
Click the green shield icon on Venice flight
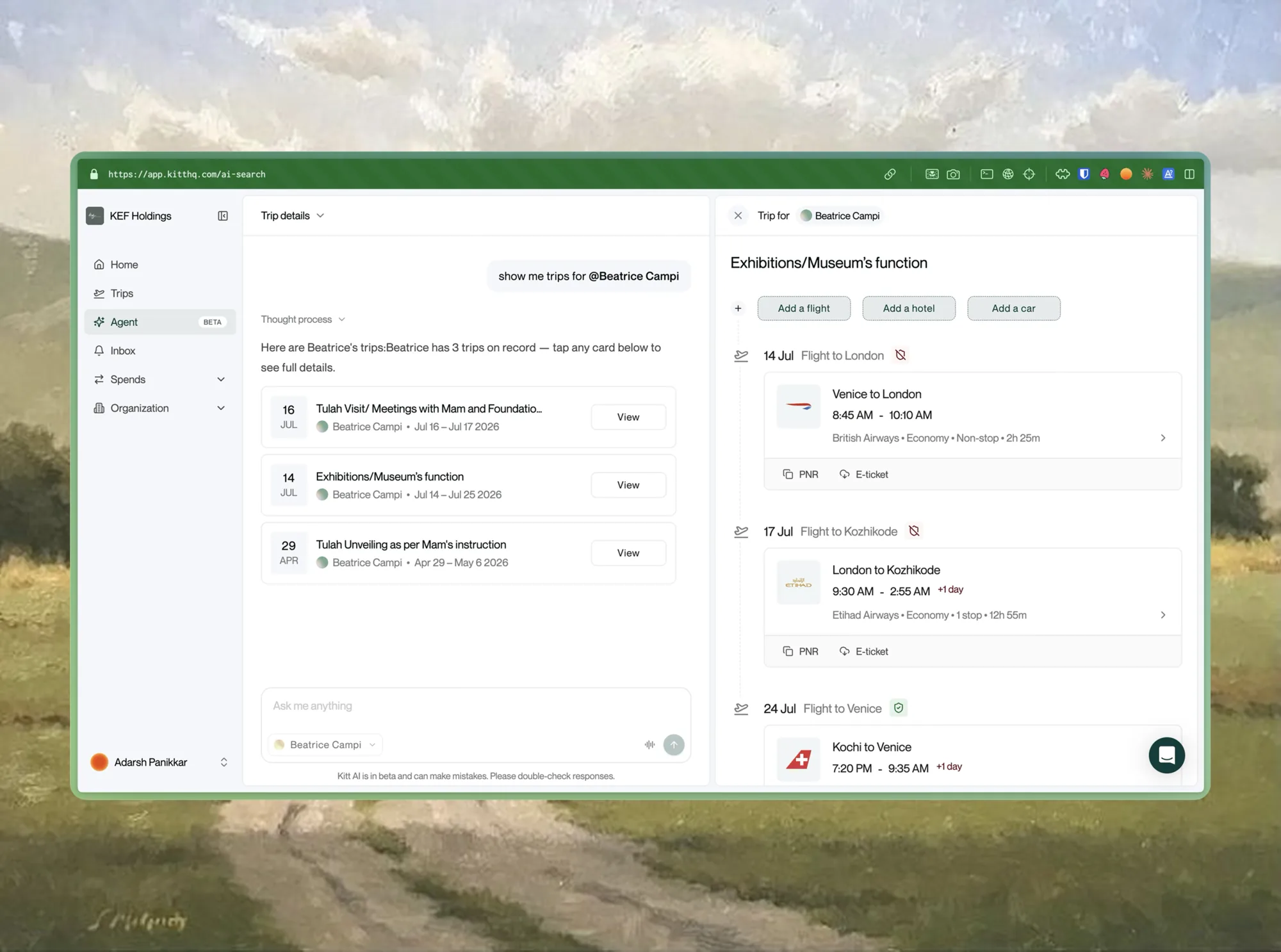click(899, 708)
